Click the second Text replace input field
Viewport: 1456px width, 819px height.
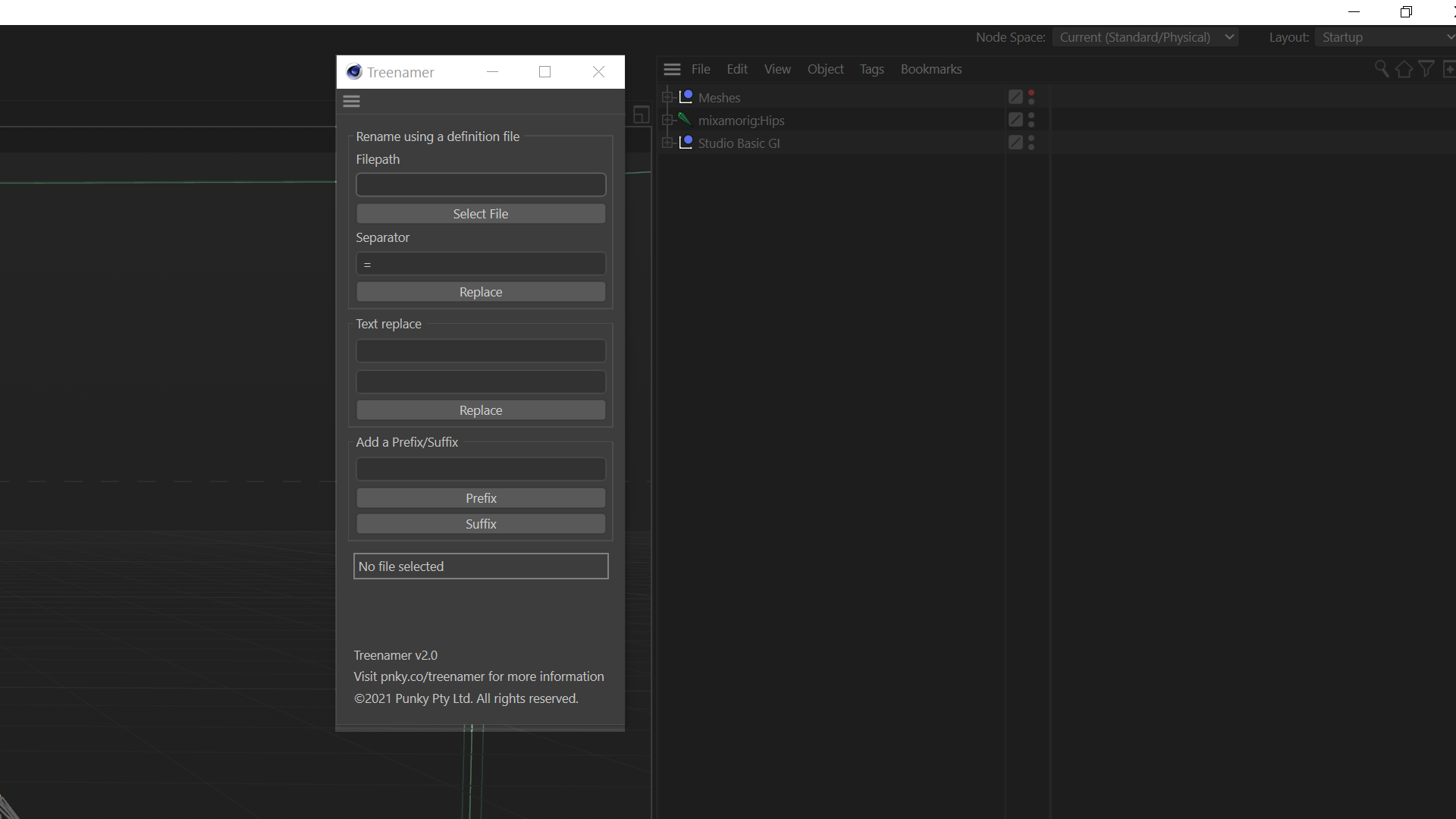481,381
